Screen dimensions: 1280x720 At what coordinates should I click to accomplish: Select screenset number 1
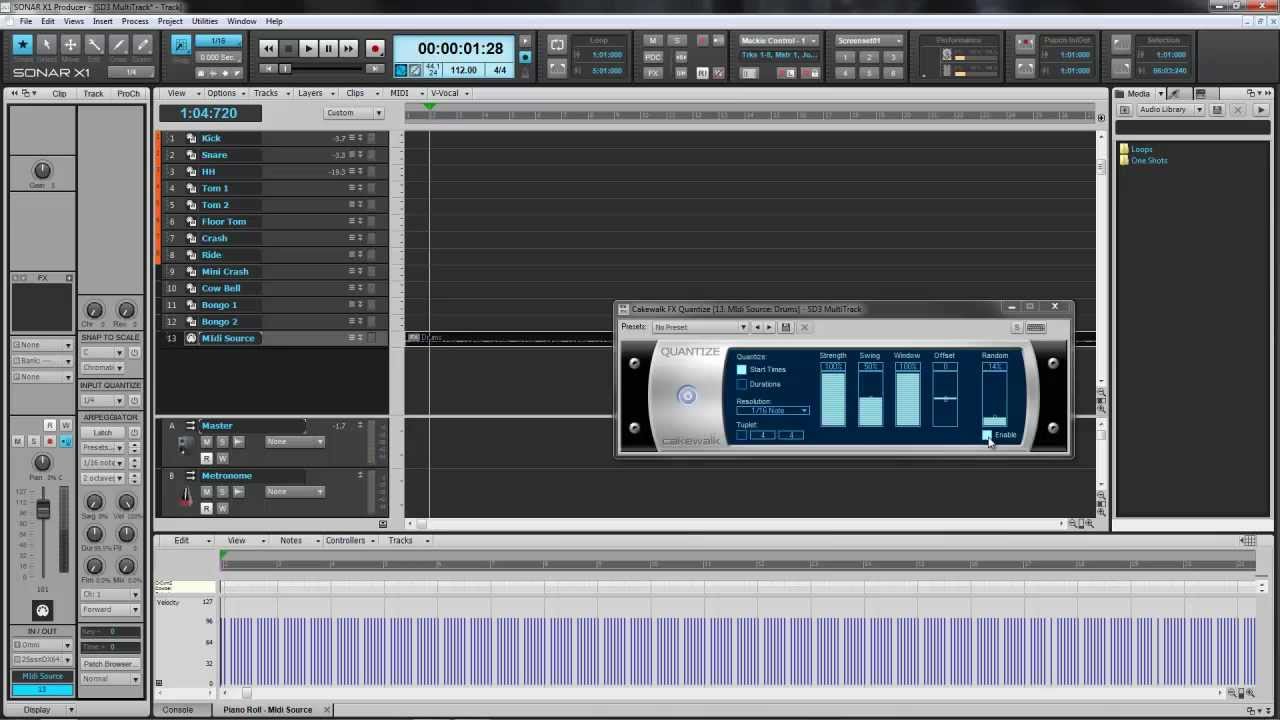(x=845, y=57)
